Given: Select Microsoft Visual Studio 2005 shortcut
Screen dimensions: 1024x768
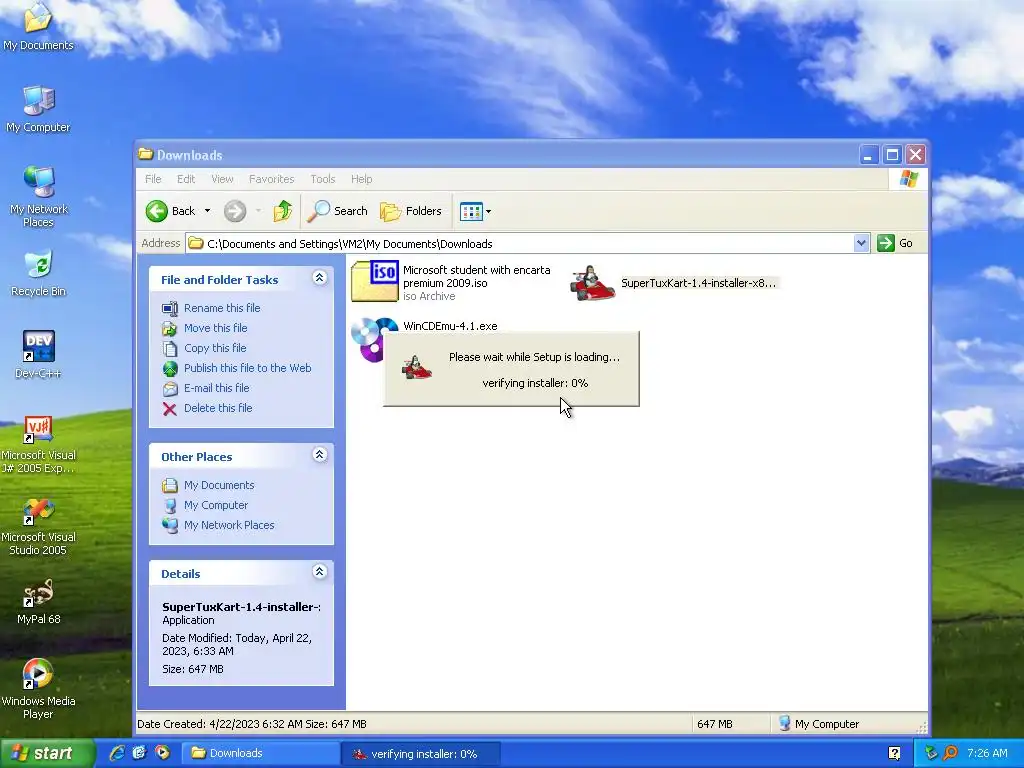Looking at the screenshot, I should [38, 526].
